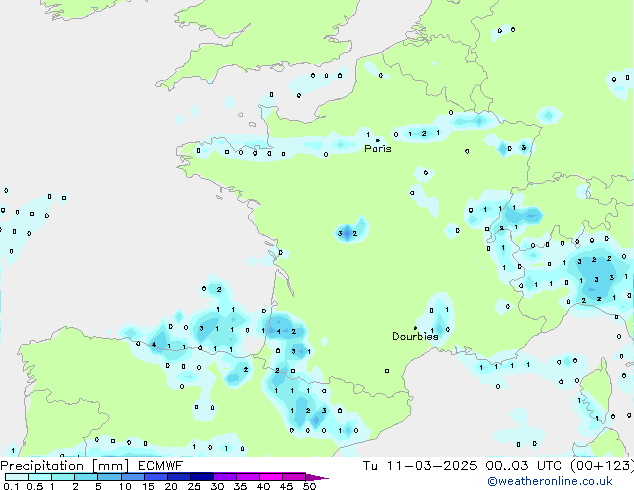Click the Paris city label
The height and width of the screenshot is (490, 634).
point(378,149)
